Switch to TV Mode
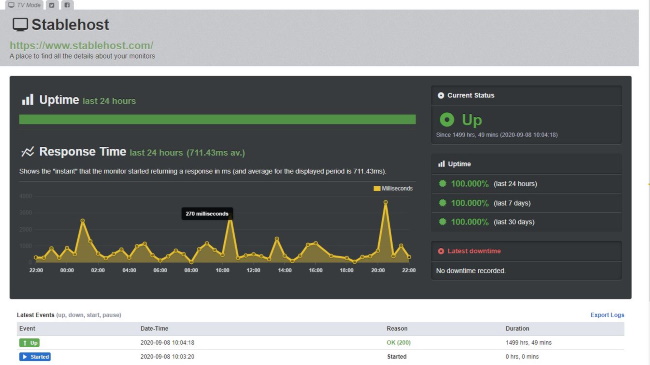The height and width of the screenshot is (365, 650). [x=24, y=5]
